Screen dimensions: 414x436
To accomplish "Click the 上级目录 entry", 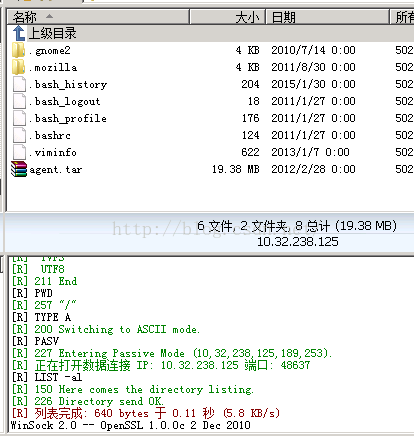I will [52, 33].
